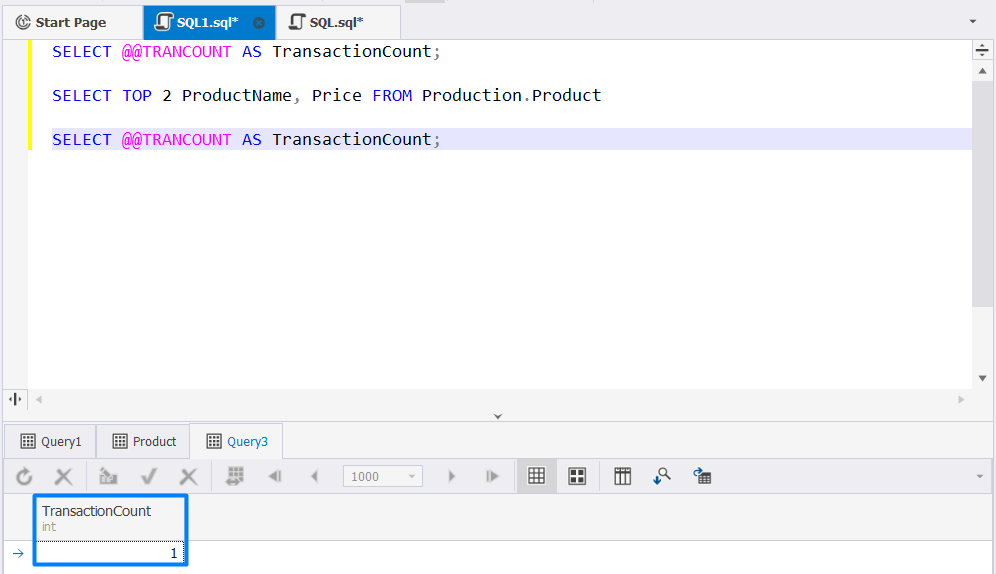Click the find and sort search icon
The image size is (996, 574).
point(662,476)
